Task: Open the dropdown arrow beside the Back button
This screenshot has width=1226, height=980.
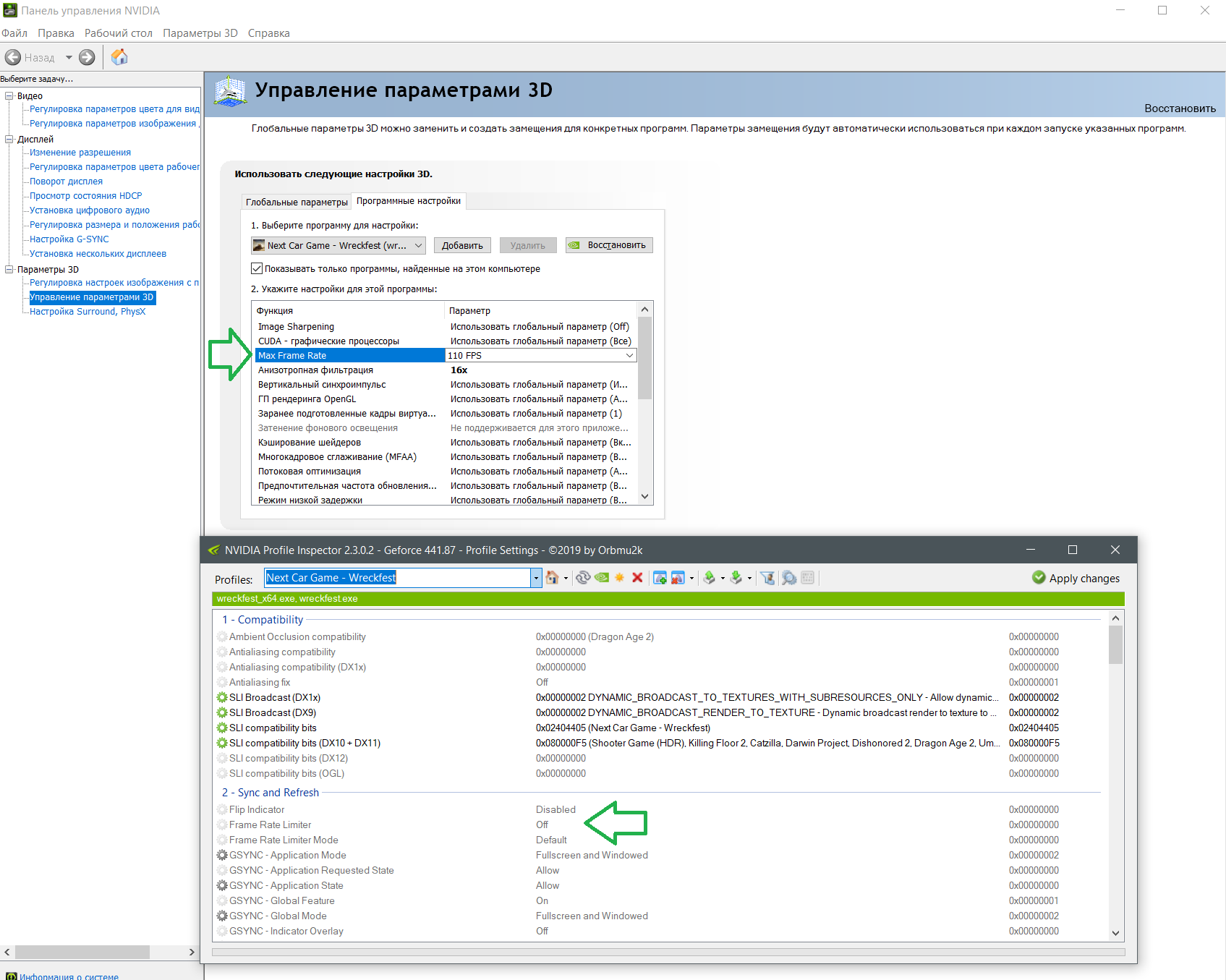Action: click(x=69, y=57)
